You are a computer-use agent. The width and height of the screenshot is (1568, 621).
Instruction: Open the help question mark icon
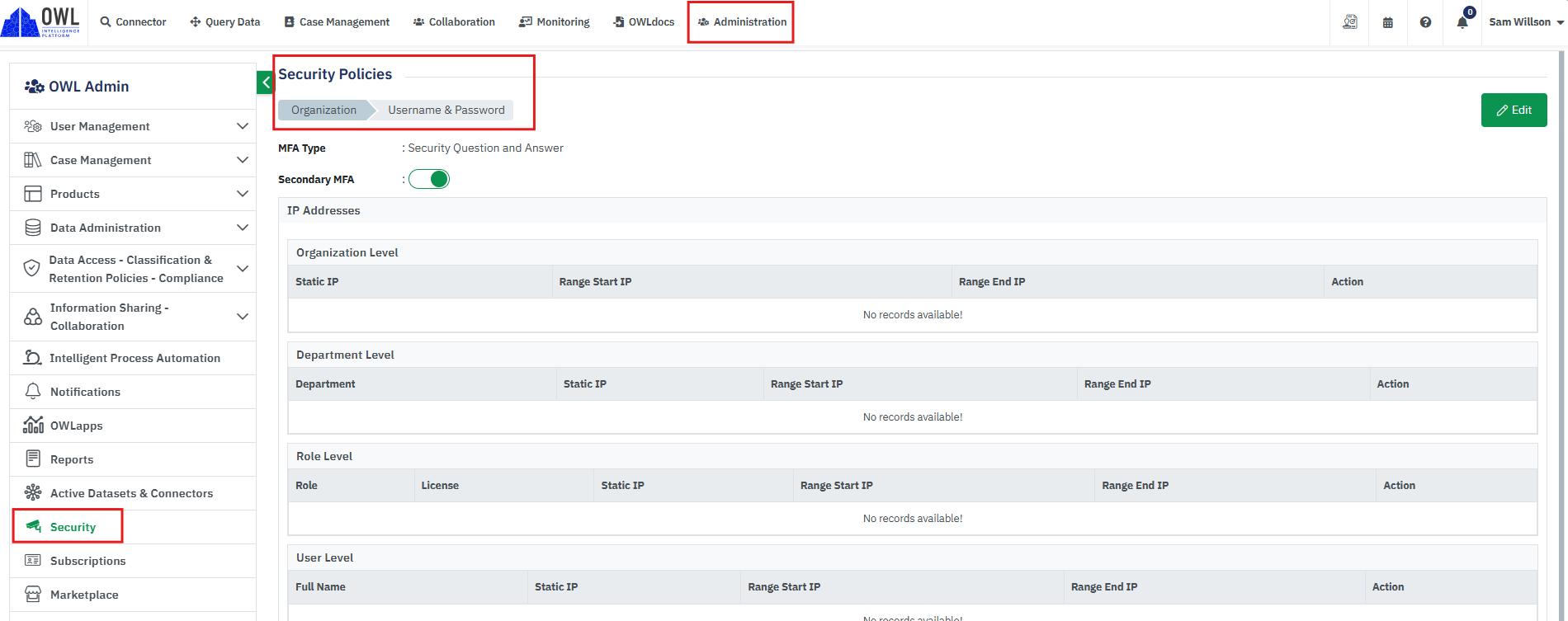(1425, 22)
